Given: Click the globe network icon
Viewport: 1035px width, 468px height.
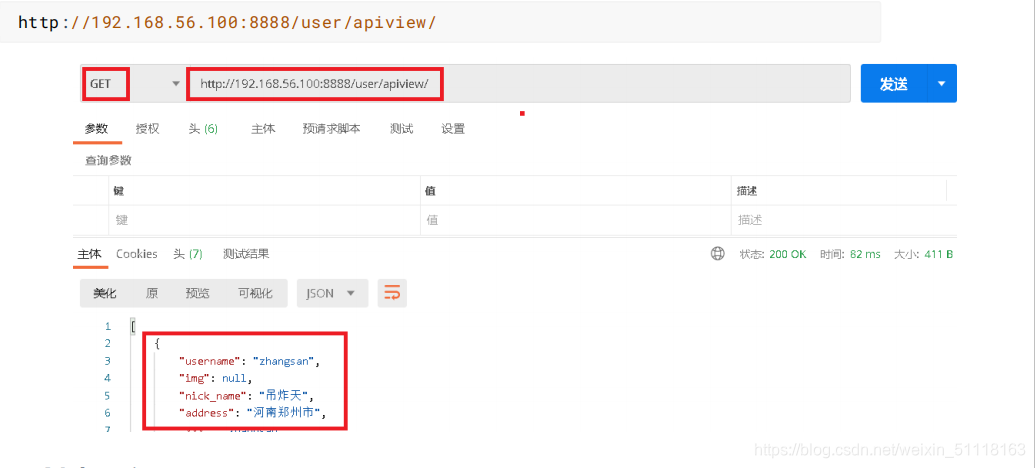Looking at the screenshot, I should click(718, 254).
